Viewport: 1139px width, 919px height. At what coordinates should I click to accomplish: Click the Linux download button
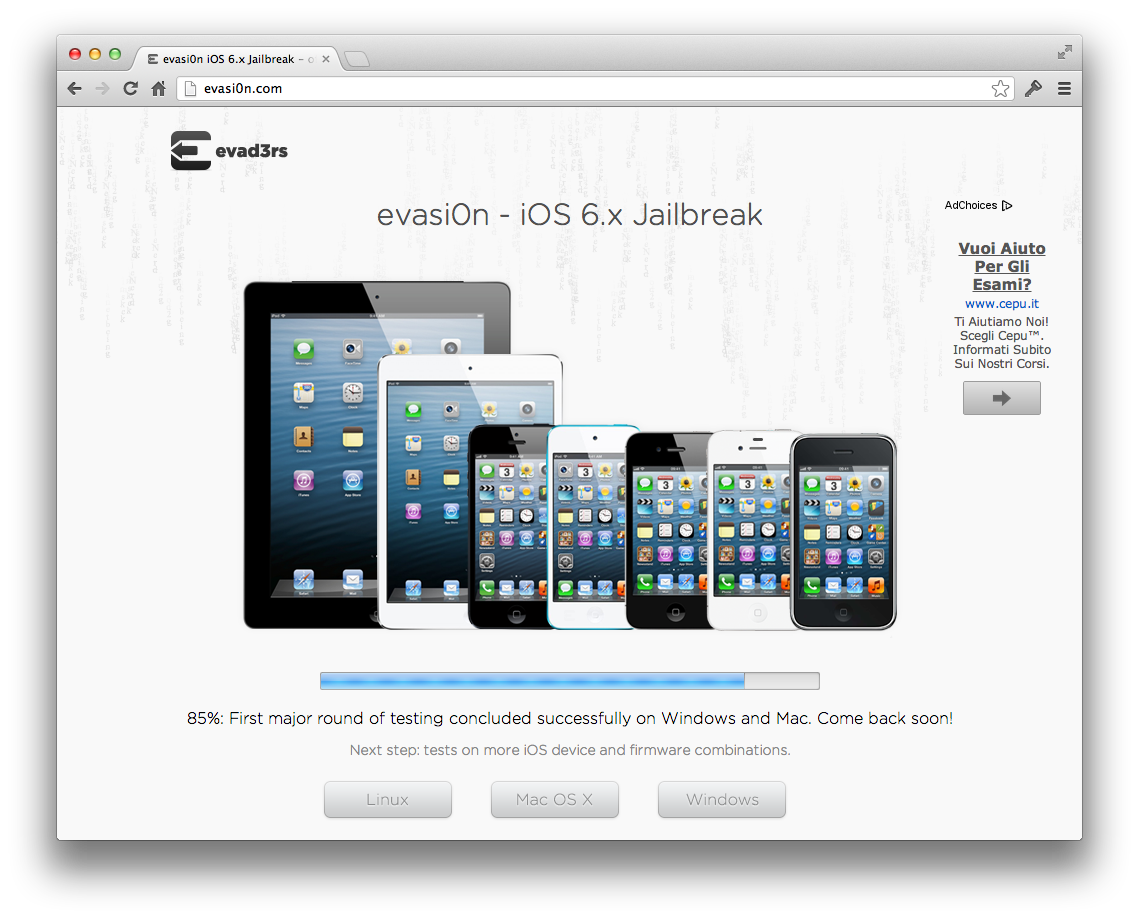(x=387, y=800)
